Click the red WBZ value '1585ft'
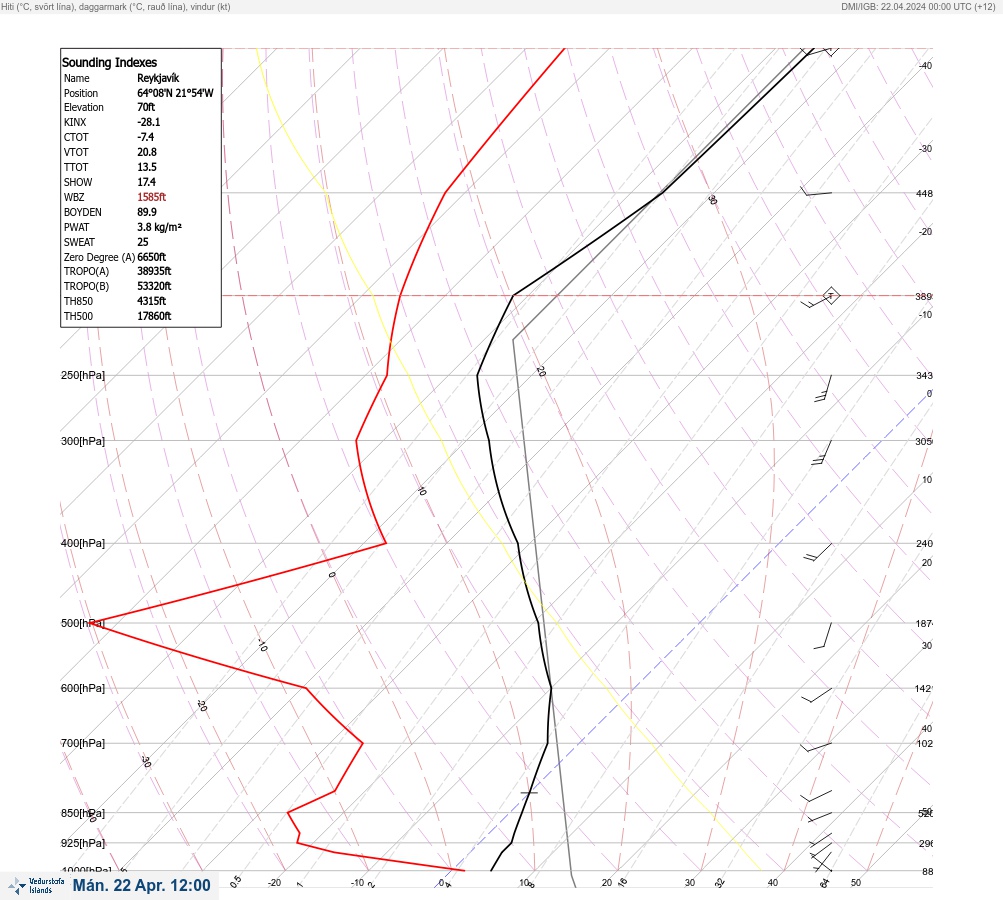Image resolution: width=1003 pixels, height=900 pixels. (152, 197)
